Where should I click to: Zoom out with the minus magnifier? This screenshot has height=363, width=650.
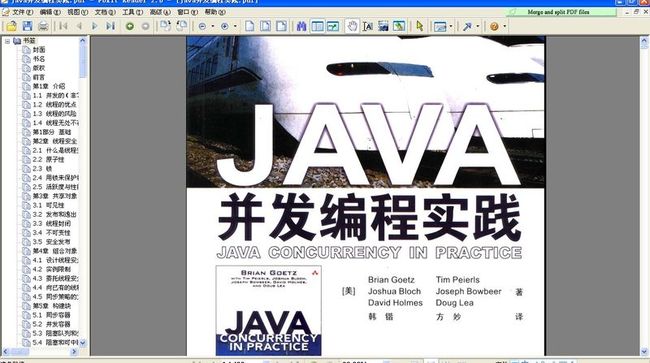point(202,26)
